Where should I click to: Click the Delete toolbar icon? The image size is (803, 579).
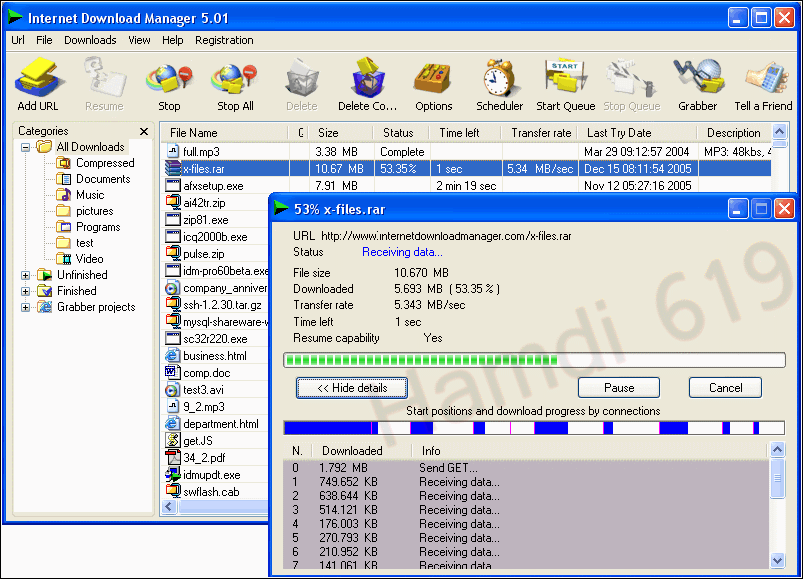click(x=302, y=78)
